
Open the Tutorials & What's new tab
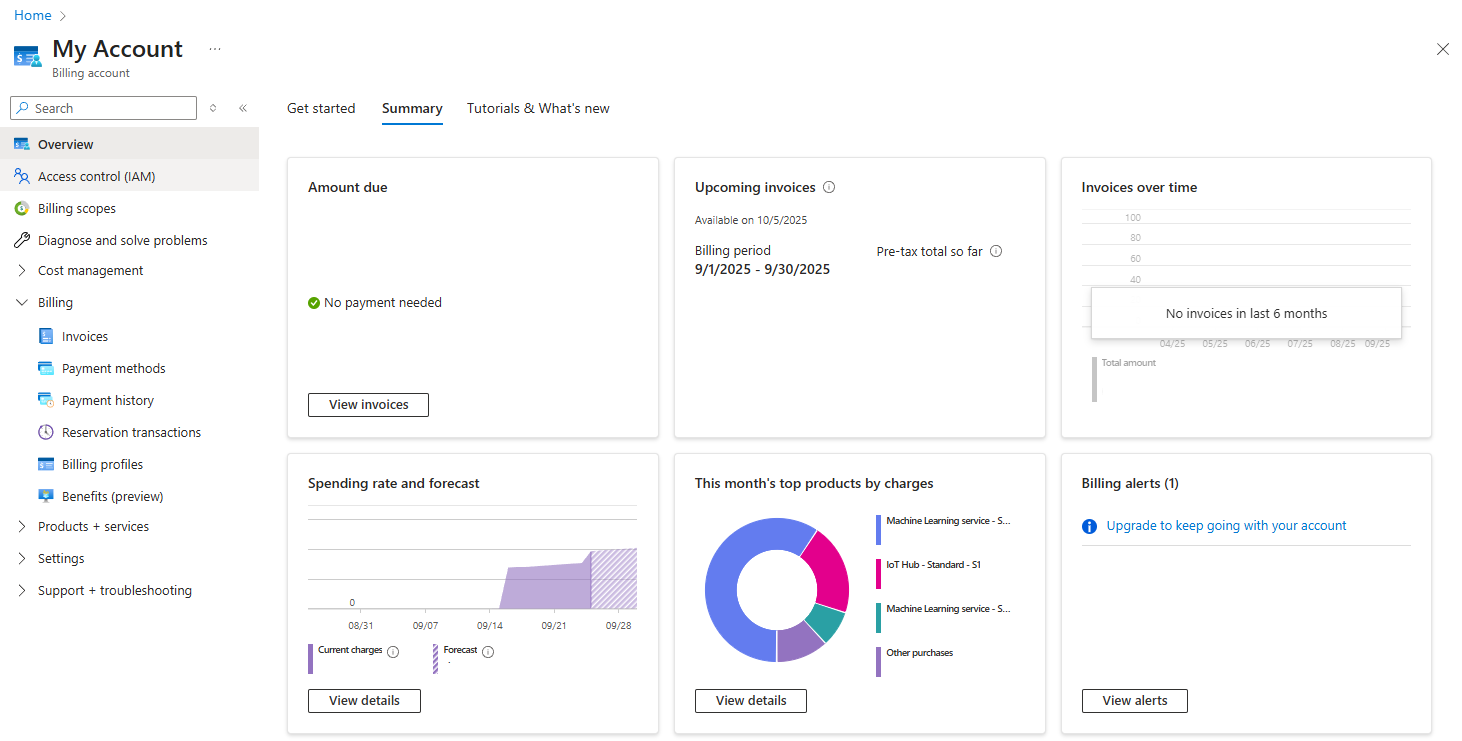[538, 108]
